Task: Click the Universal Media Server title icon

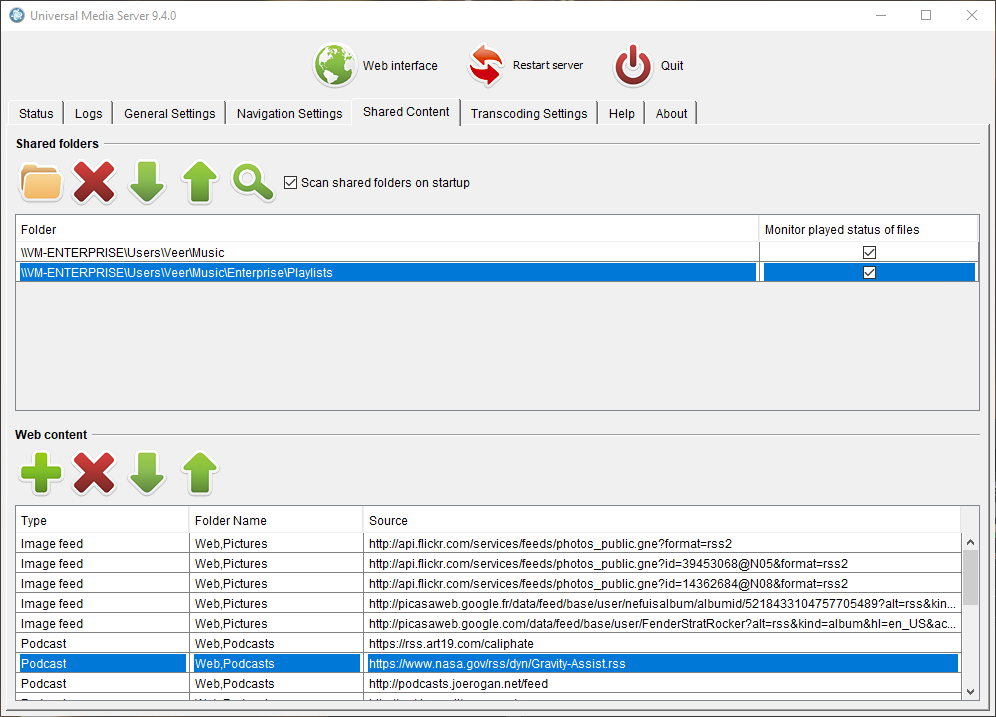Action: (17, 15)
